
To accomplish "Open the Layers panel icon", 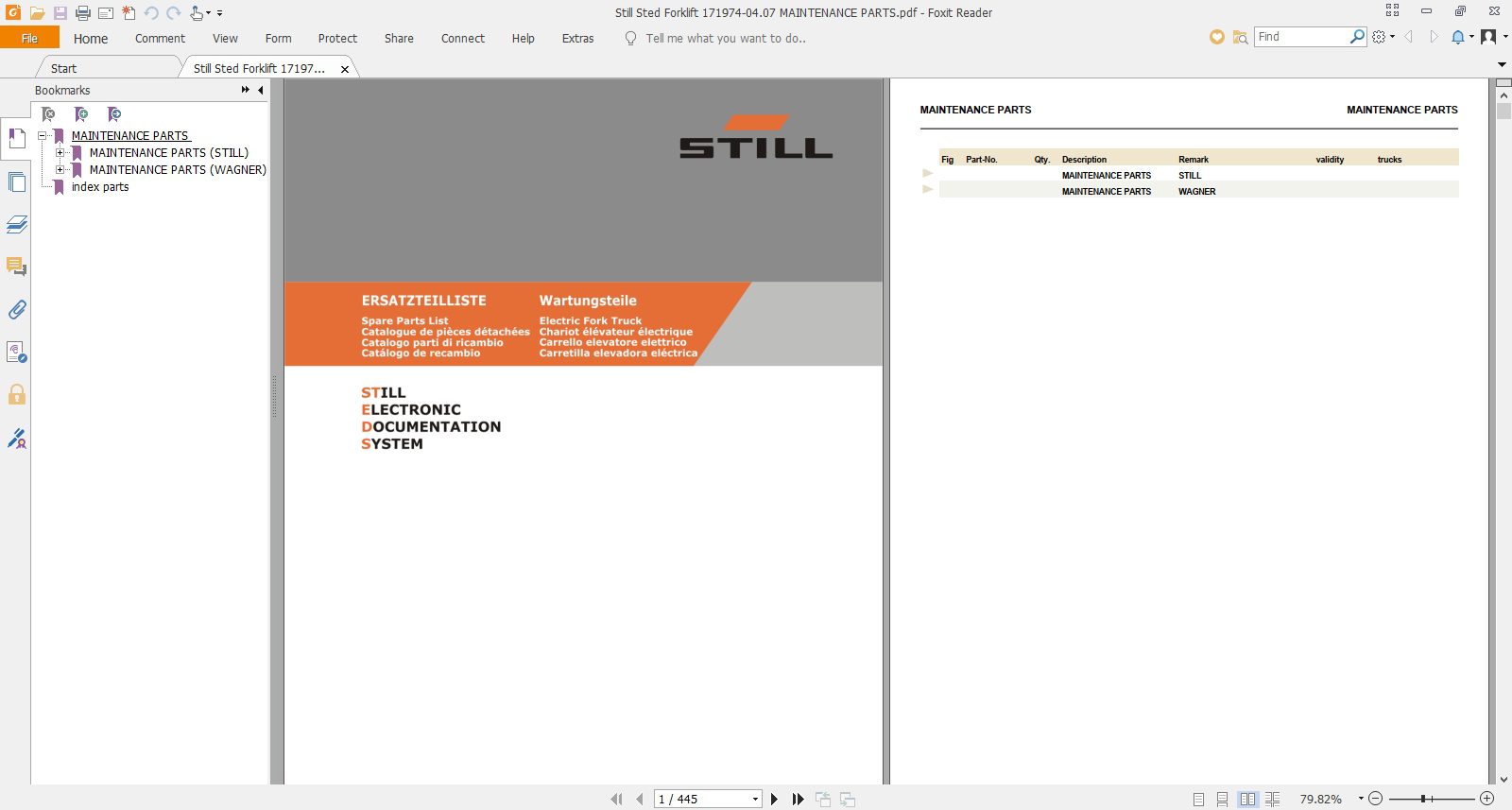I will (x=16, y=224).
